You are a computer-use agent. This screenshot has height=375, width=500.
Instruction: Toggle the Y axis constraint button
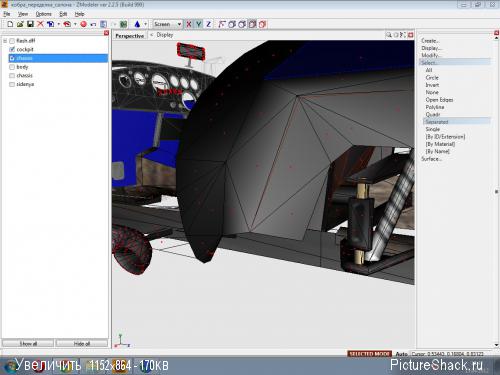click(199, 24)
